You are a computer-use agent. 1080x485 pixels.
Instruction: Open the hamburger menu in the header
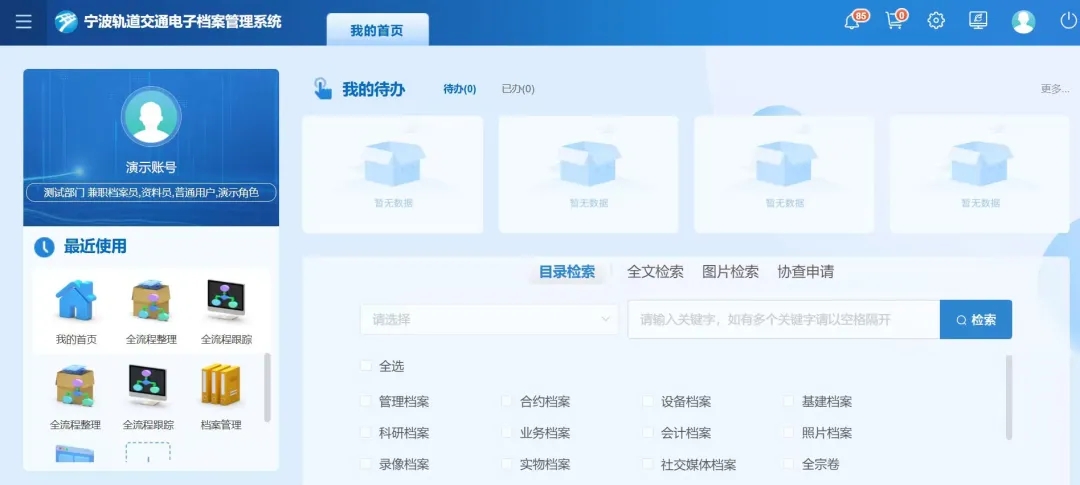(x=23, y=22)
